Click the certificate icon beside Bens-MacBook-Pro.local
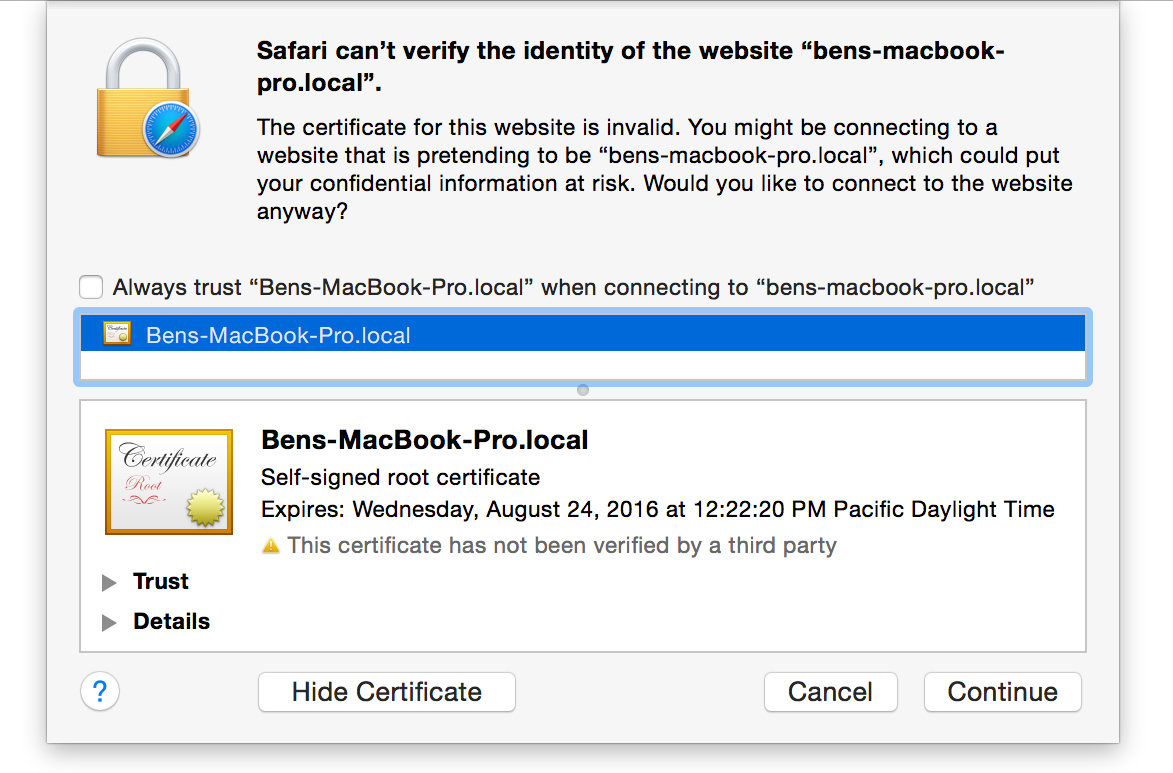Screen dimensions: 1173x773 [116, 333]
